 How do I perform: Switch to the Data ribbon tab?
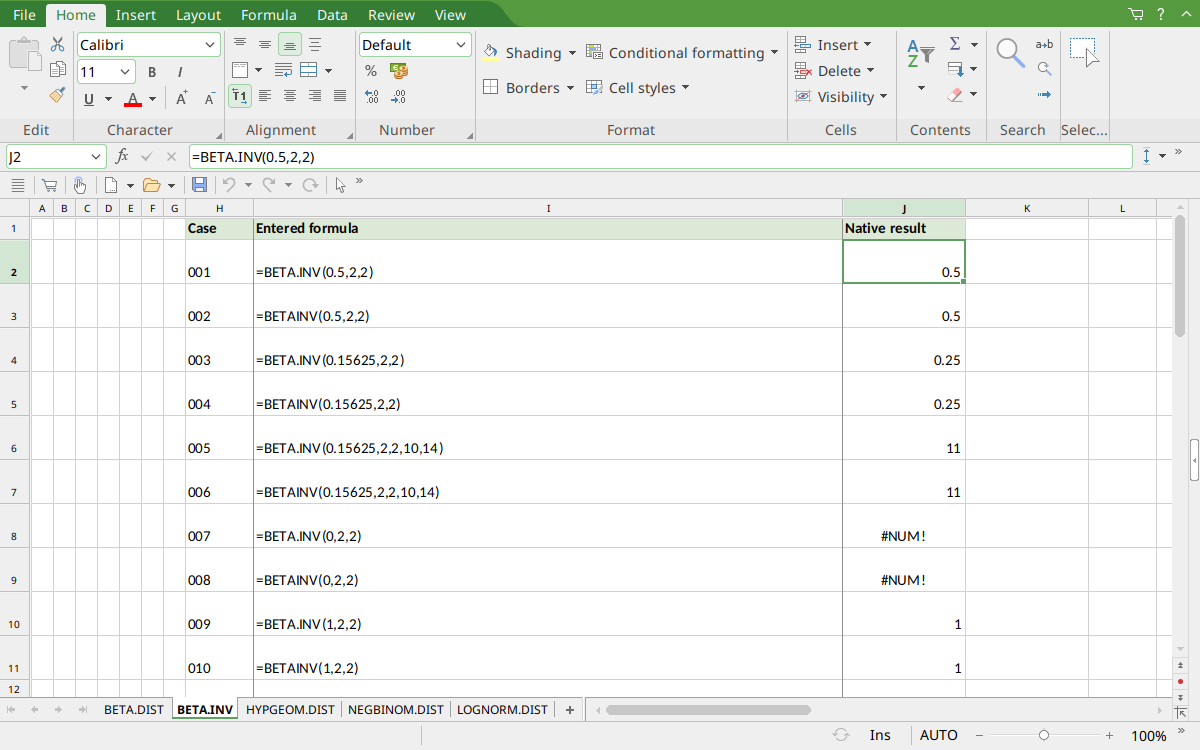(332, 15)
